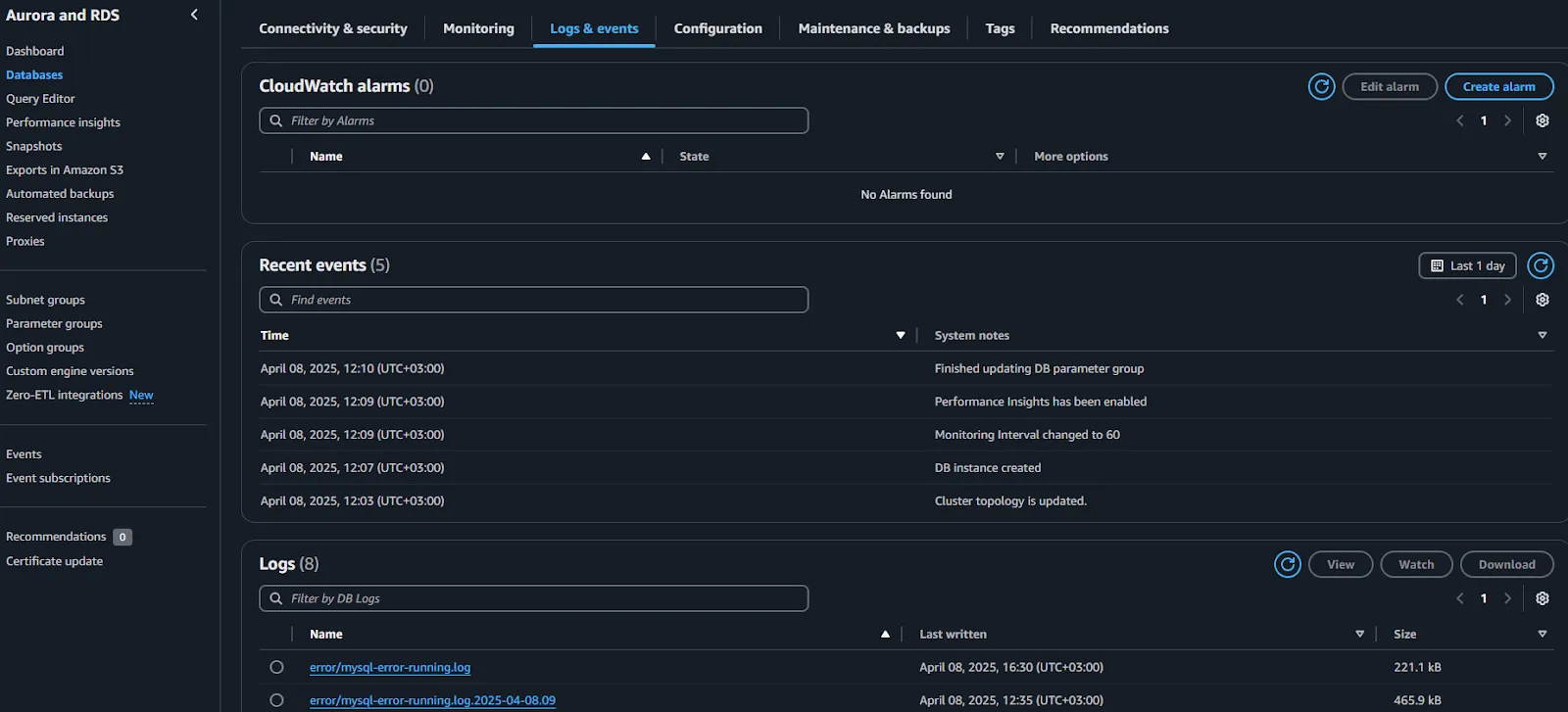Select radio for mysql-error-running.log.2025-04-08.09

pos(276,700)
